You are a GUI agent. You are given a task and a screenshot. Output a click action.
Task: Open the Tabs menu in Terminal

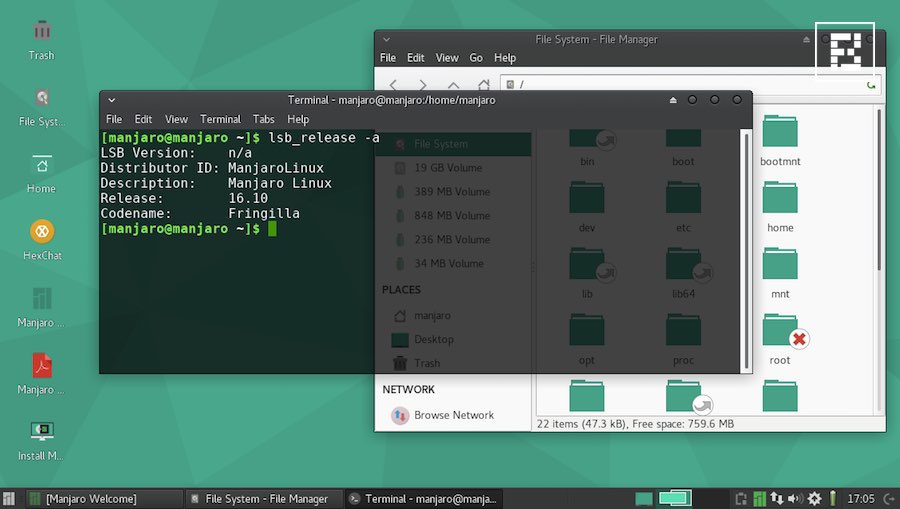[x=263, y=119]
